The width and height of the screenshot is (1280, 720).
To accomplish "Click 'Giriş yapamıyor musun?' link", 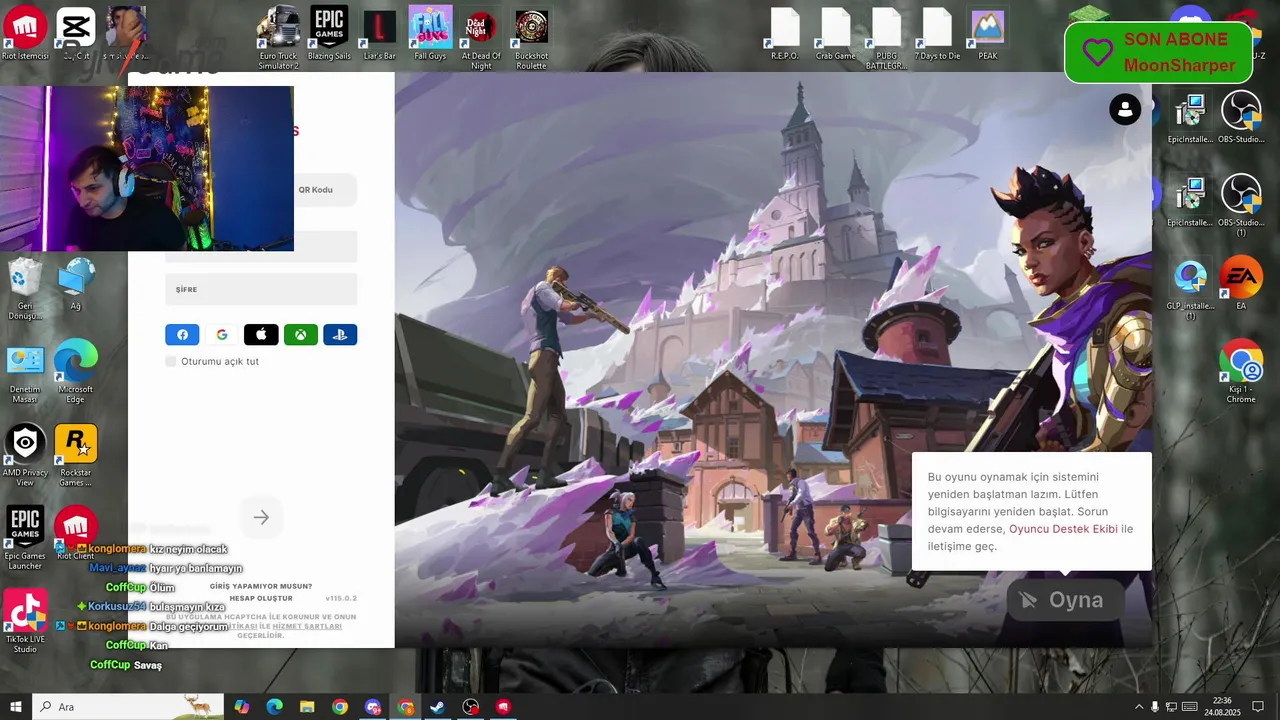I will click(261, 586).
